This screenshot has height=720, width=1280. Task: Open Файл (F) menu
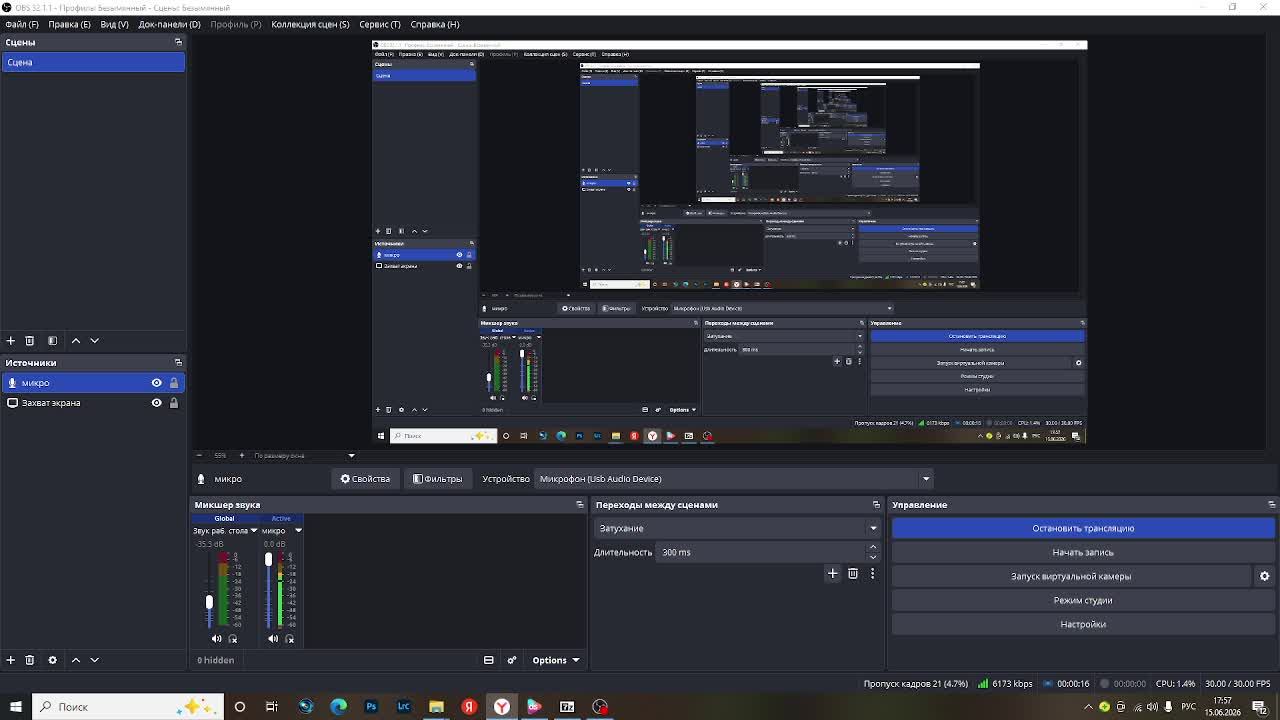(22, 24)
